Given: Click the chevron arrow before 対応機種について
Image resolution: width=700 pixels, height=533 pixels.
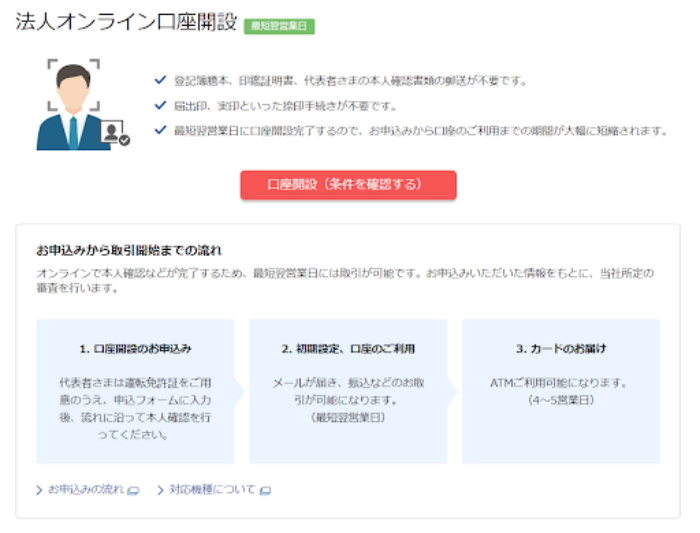Looking at the screenshot, I should point(160,491).
